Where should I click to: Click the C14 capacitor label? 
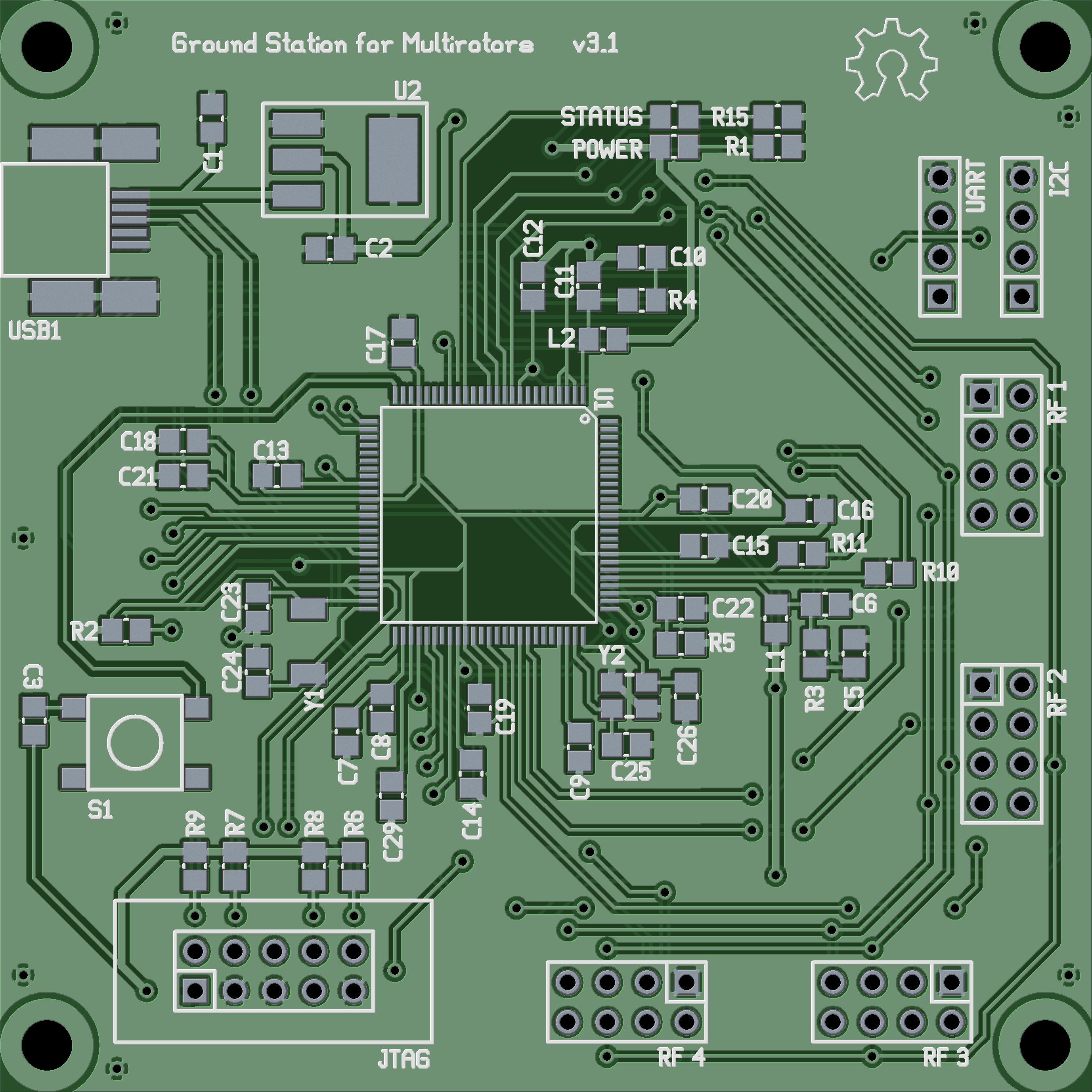pyautogui.click(x=472, y=821)
